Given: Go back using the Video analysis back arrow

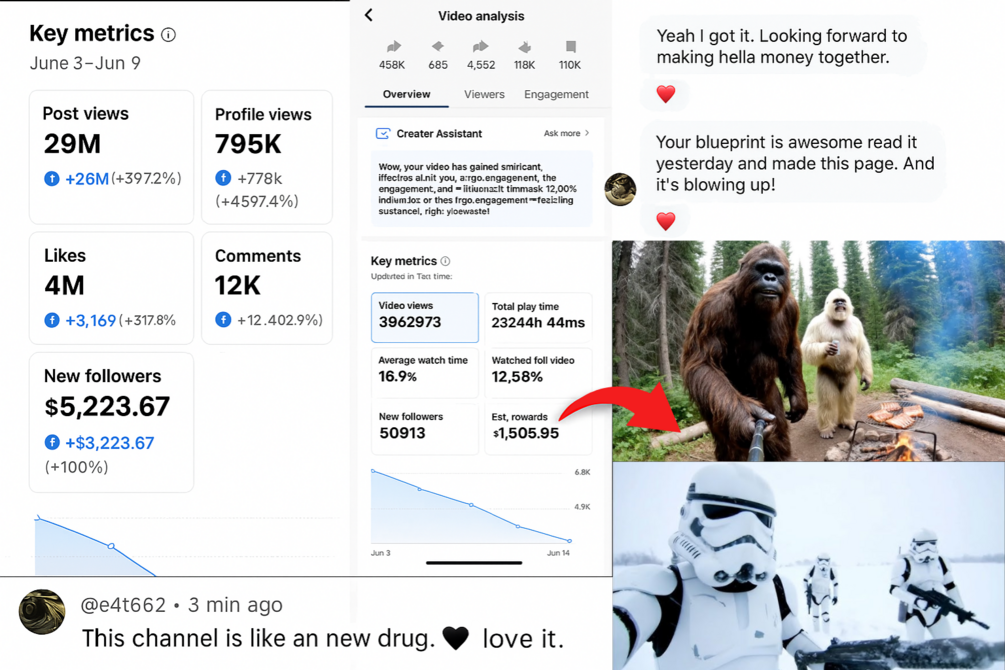Looking at the screenshot, I should click(369, 15).
